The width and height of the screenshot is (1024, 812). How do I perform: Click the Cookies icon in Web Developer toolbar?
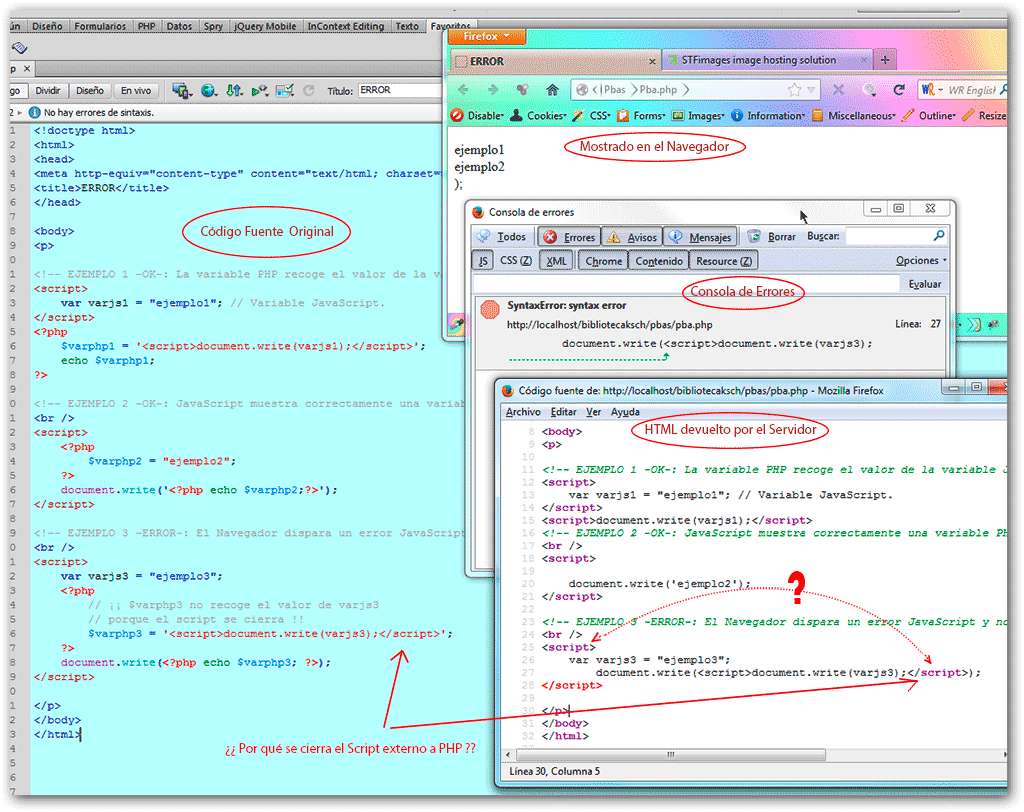pyautogui.click(x=516, y=116)
